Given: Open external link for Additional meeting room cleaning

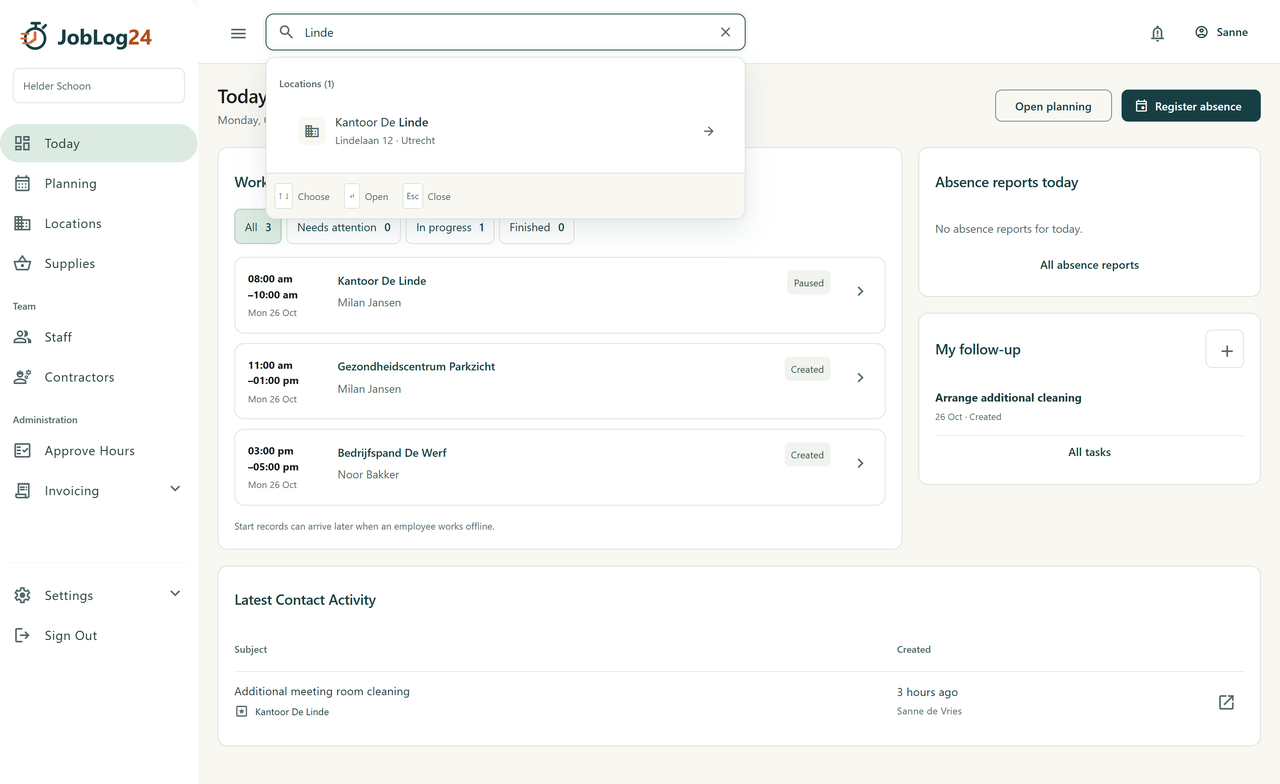Looking at the screenshot, I should coord(1226,702).
